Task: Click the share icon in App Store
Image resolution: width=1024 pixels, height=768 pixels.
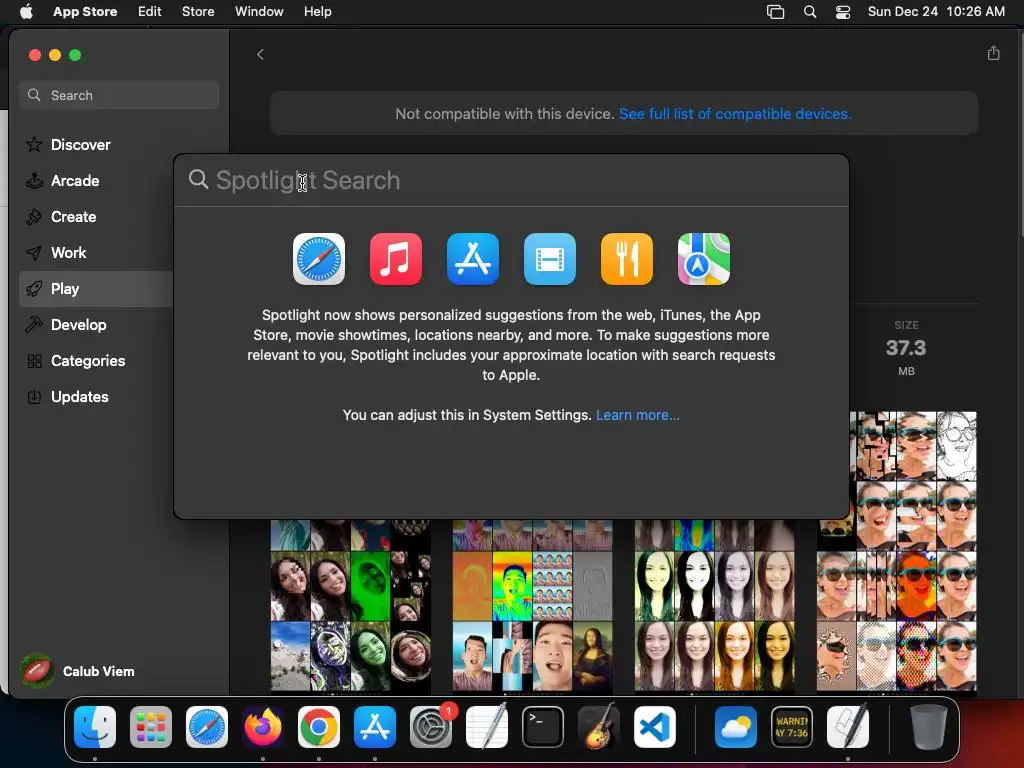Action: [993, 54]
